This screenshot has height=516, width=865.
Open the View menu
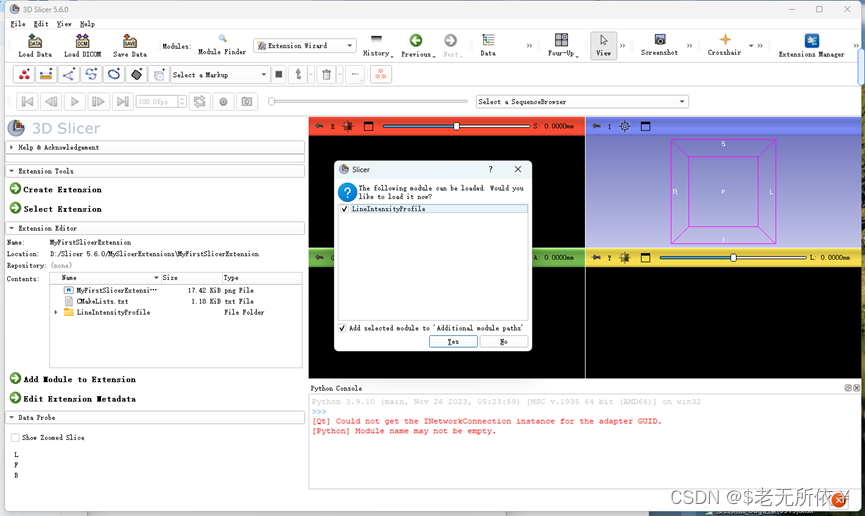pos(64,24)
